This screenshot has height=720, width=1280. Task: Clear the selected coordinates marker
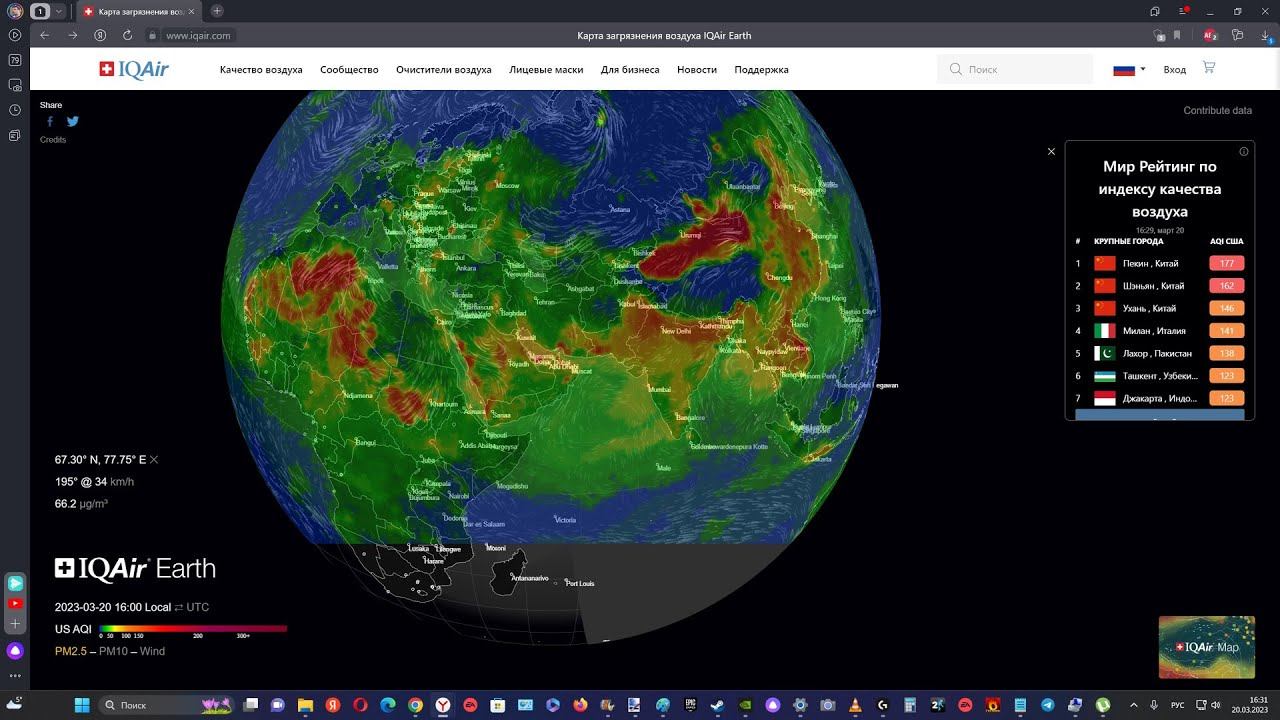point(154,460)
